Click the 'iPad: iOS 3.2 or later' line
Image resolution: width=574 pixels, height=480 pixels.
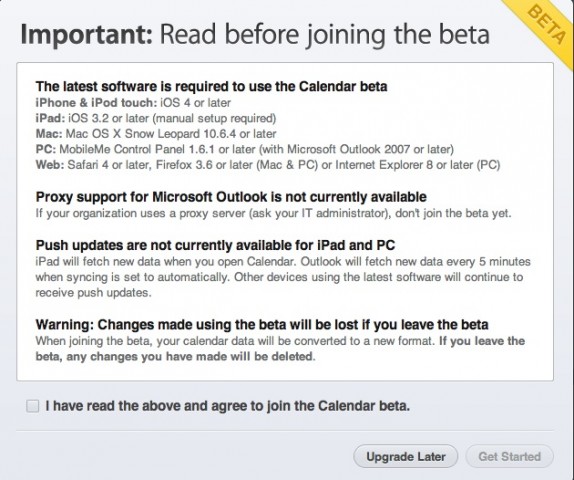coord(156,118)
